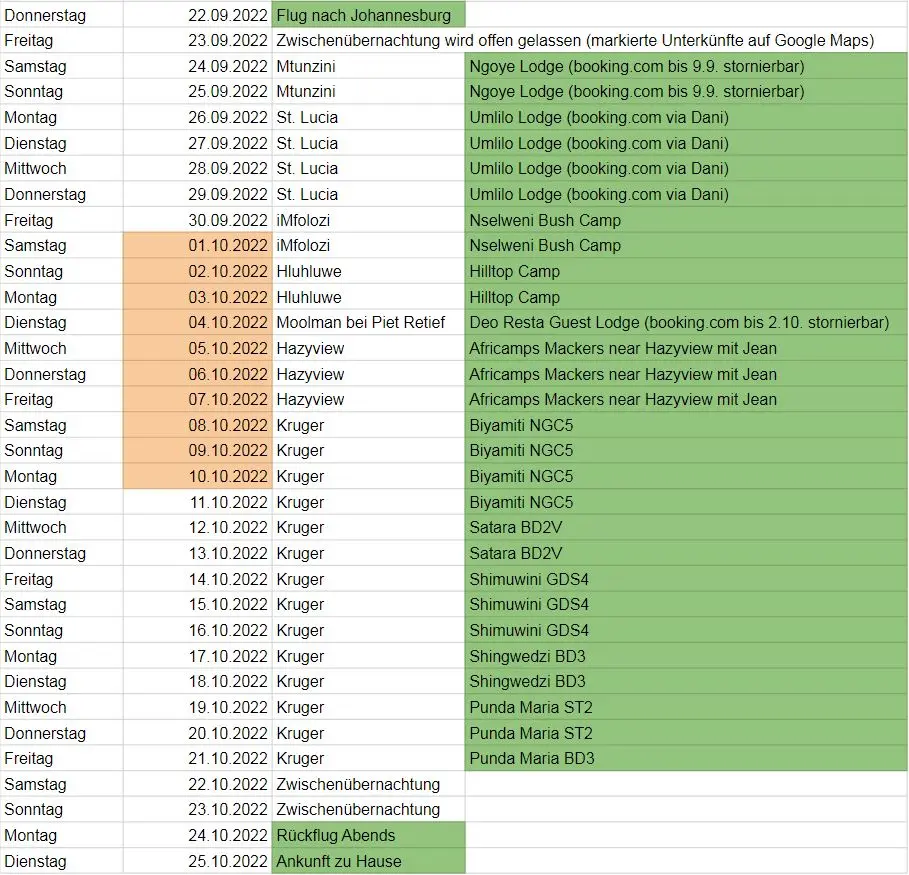Select 'Moolman bei Piet Retief' cell

pyautogui.click(x=368, y=322)
